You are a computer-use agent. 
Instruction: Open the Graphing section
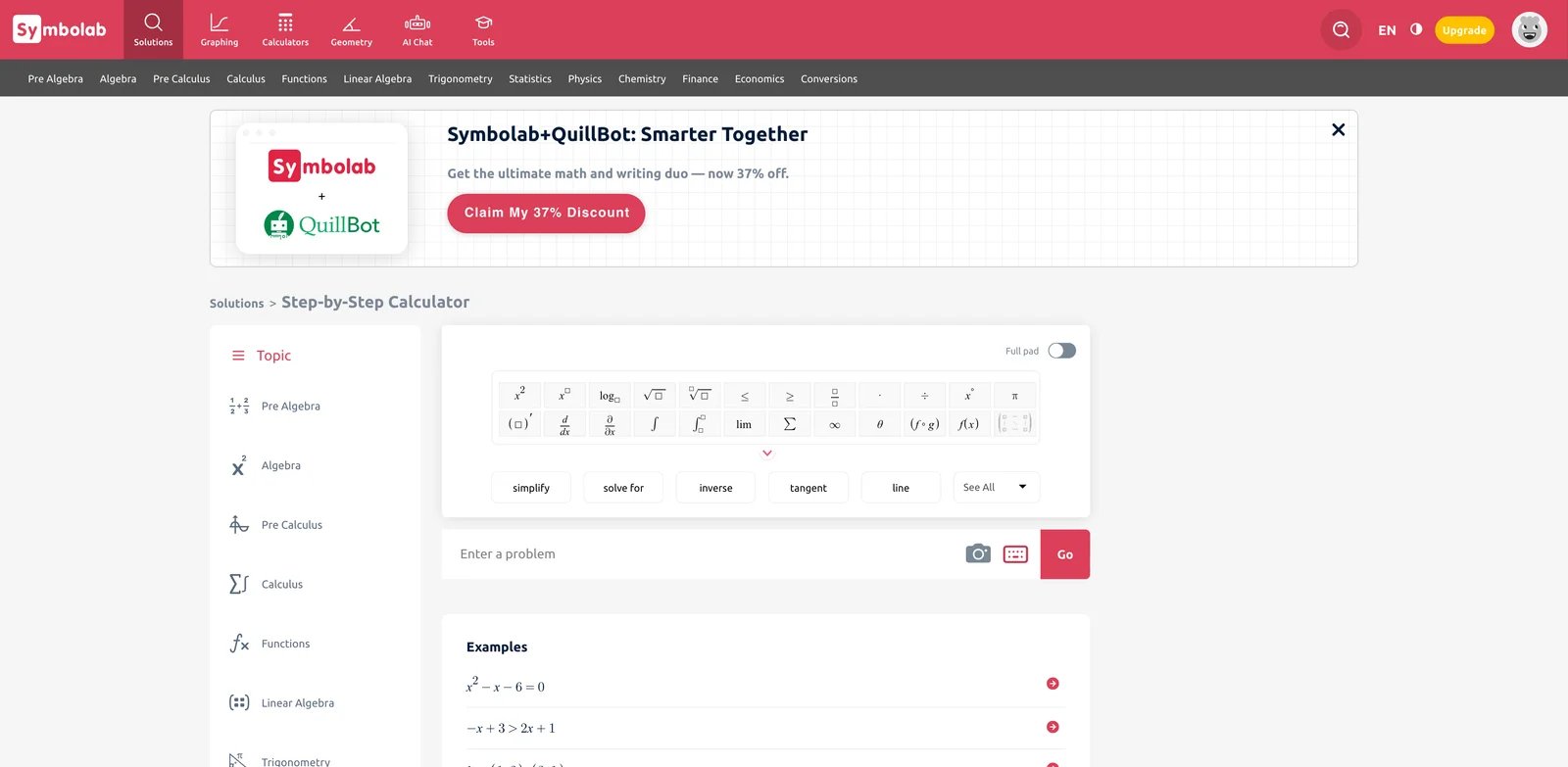tap(220, 29)
